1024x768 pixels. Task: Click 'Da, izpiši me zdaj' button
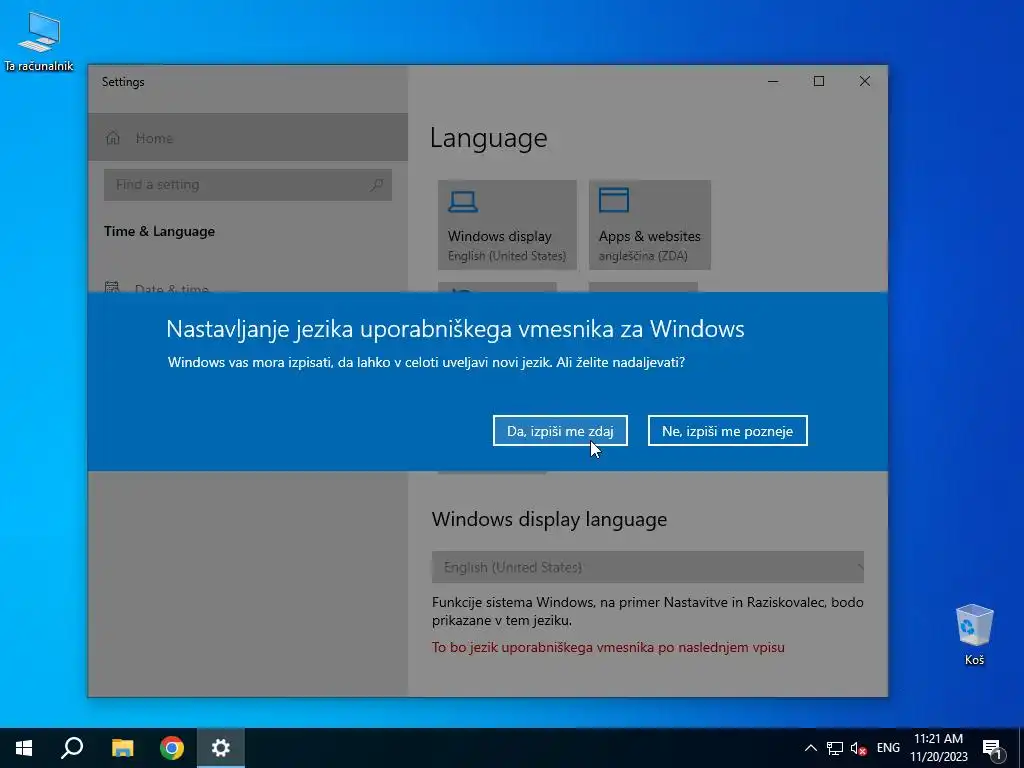[560, 431]
